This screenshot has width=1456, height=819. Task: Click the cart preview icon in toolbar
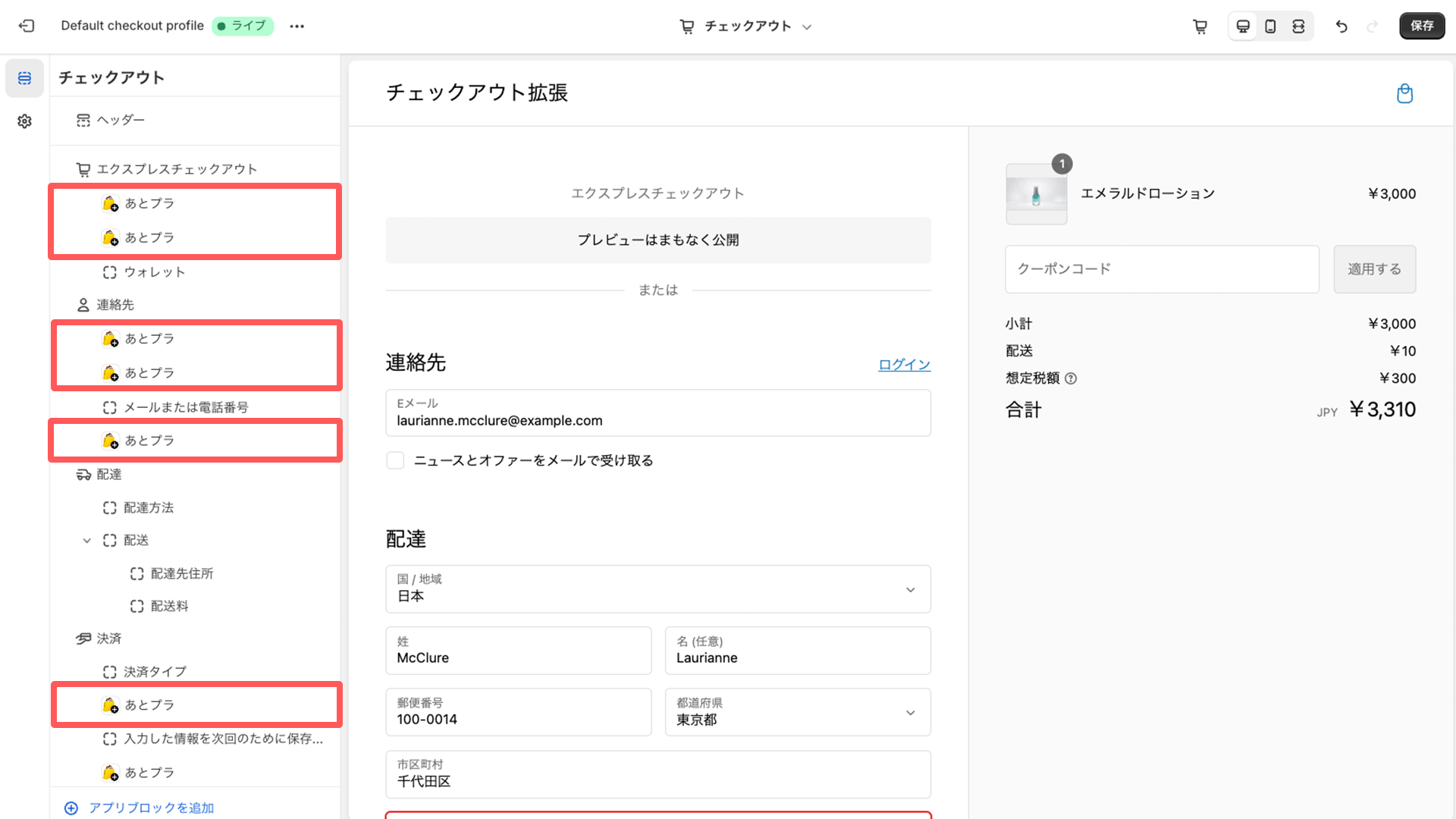click(x=1200, y=27)
